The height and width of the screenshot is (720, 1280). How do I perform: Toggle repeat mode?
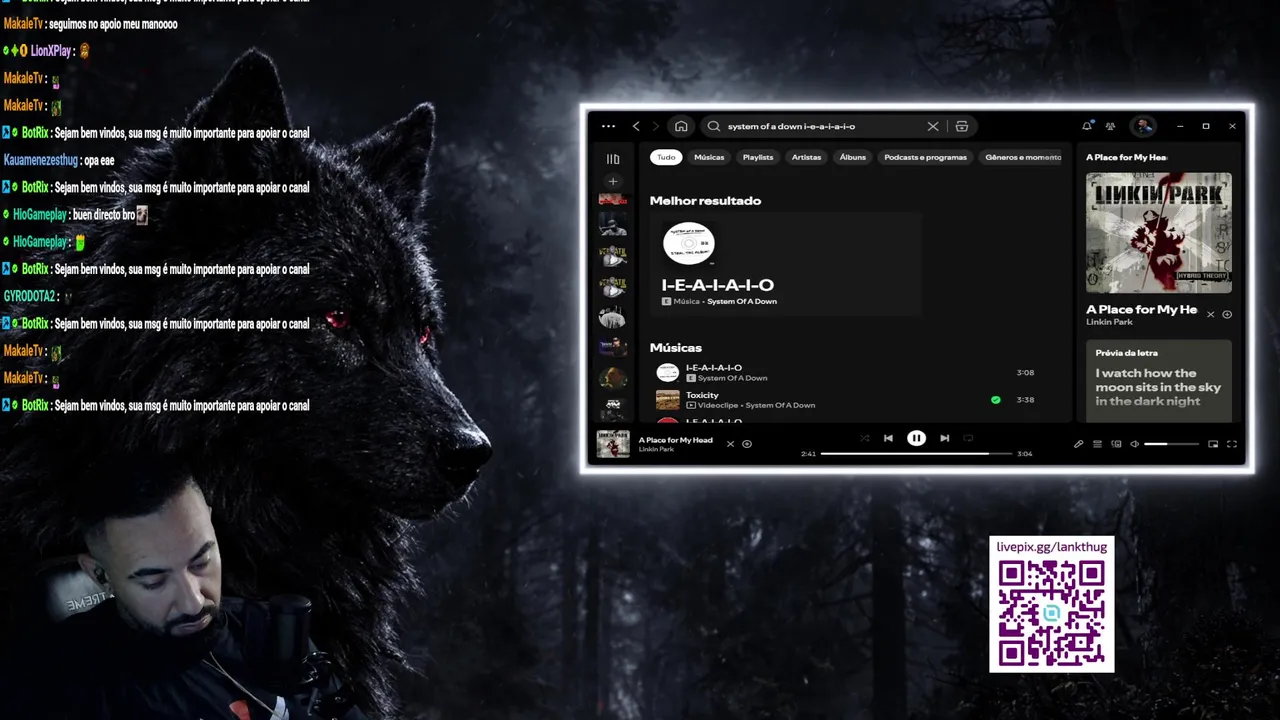click(x=968, y=438)
